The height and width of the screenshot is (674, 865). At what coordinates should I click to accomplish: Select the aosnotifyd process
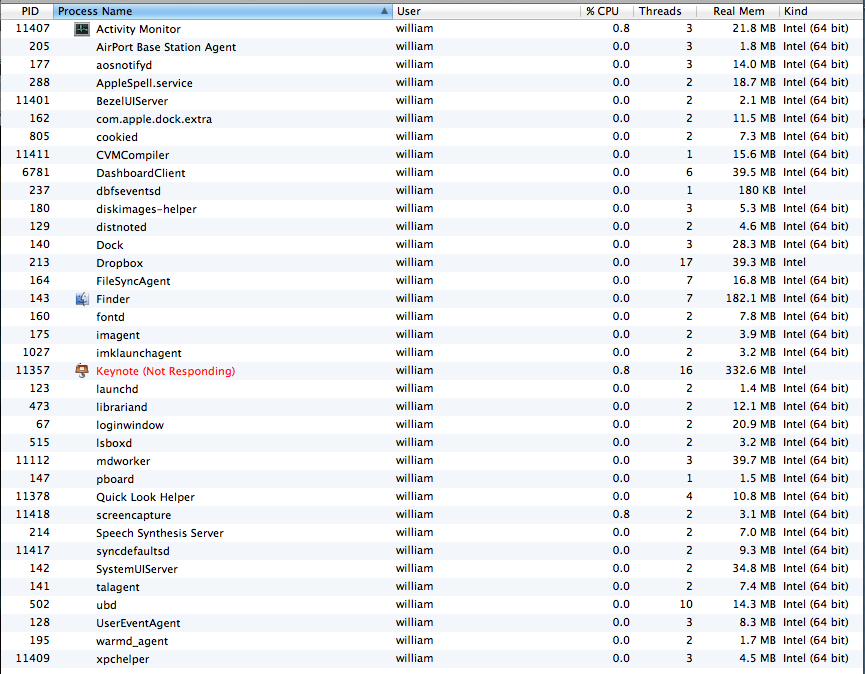[124, 65]
